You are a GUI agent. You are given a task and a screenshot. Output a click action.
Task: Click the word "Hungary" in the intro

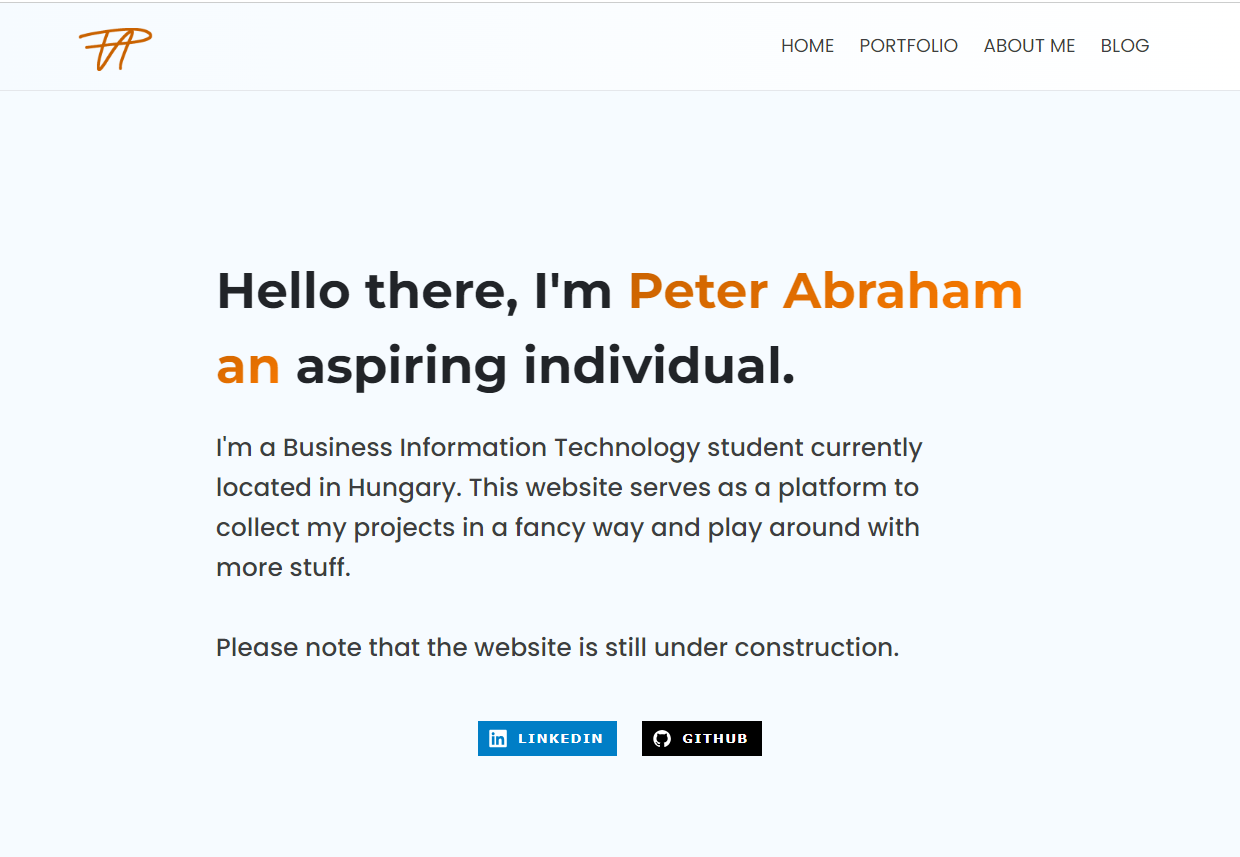pyautogui.click(x=400, y=487)
